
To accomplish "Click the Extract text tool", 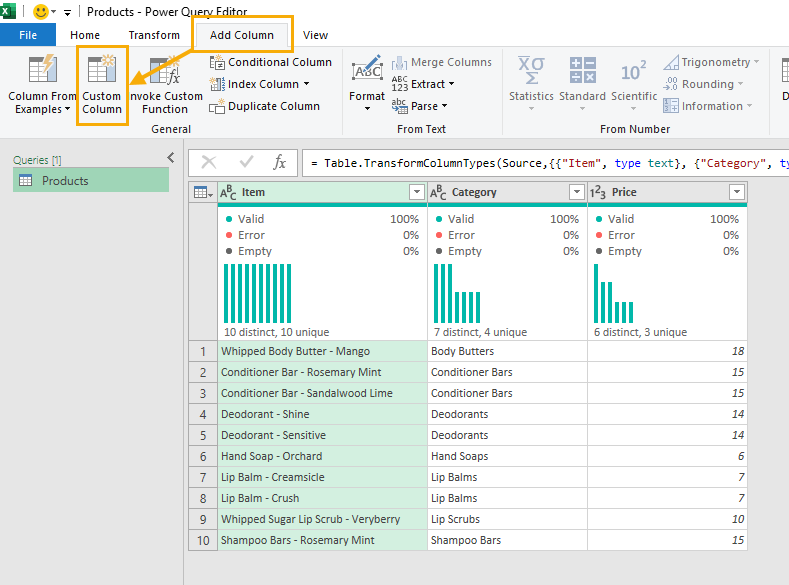I will (x=423, y=84).
